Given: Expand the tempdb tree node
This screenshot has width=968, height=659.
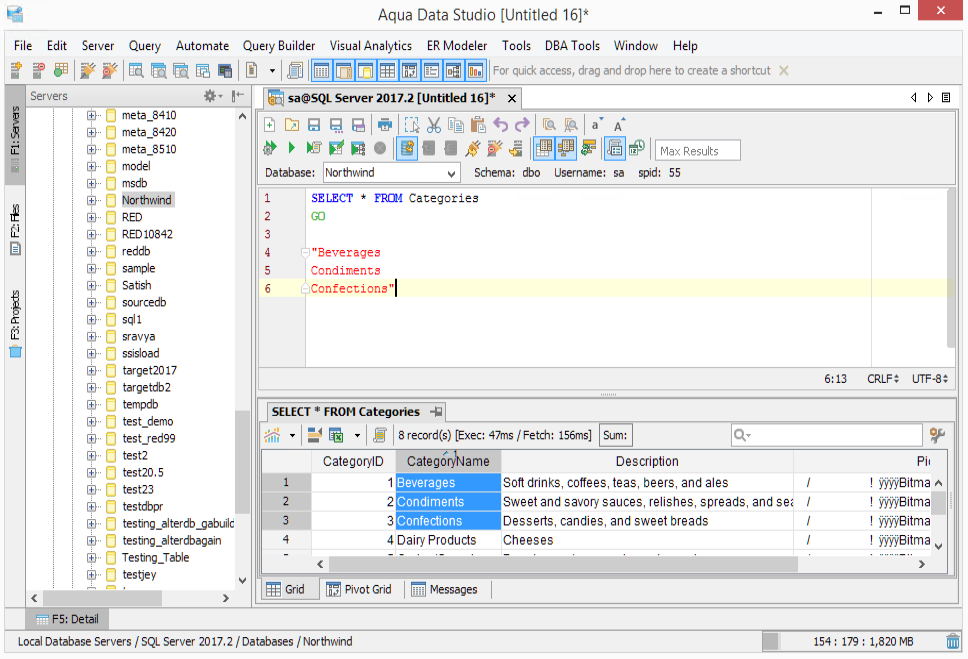Looking at the screenshot, I should tap(92, 404).
